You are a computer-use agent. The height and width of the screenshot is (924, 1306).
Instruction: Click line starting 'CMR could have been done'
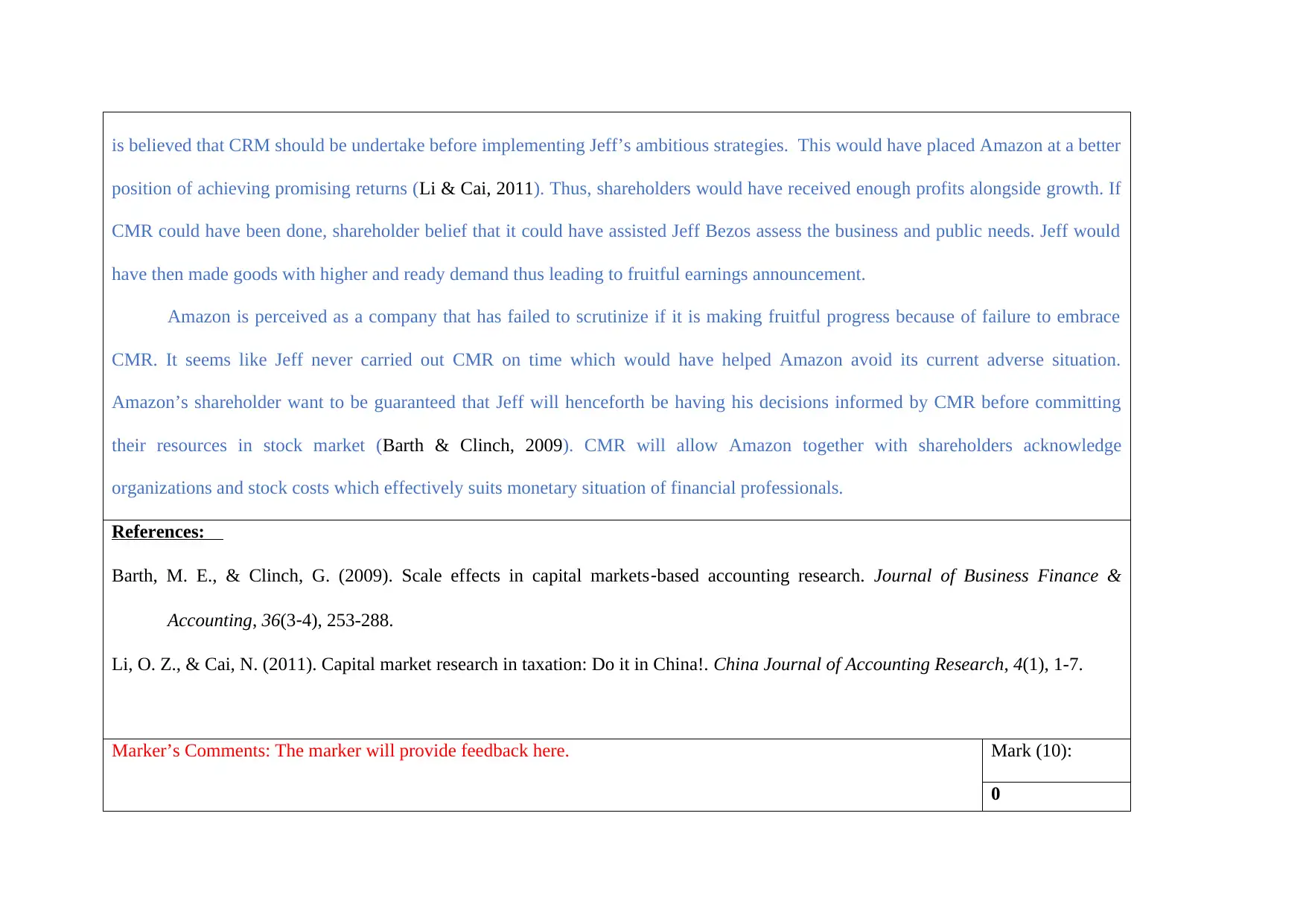click(616, 231)
